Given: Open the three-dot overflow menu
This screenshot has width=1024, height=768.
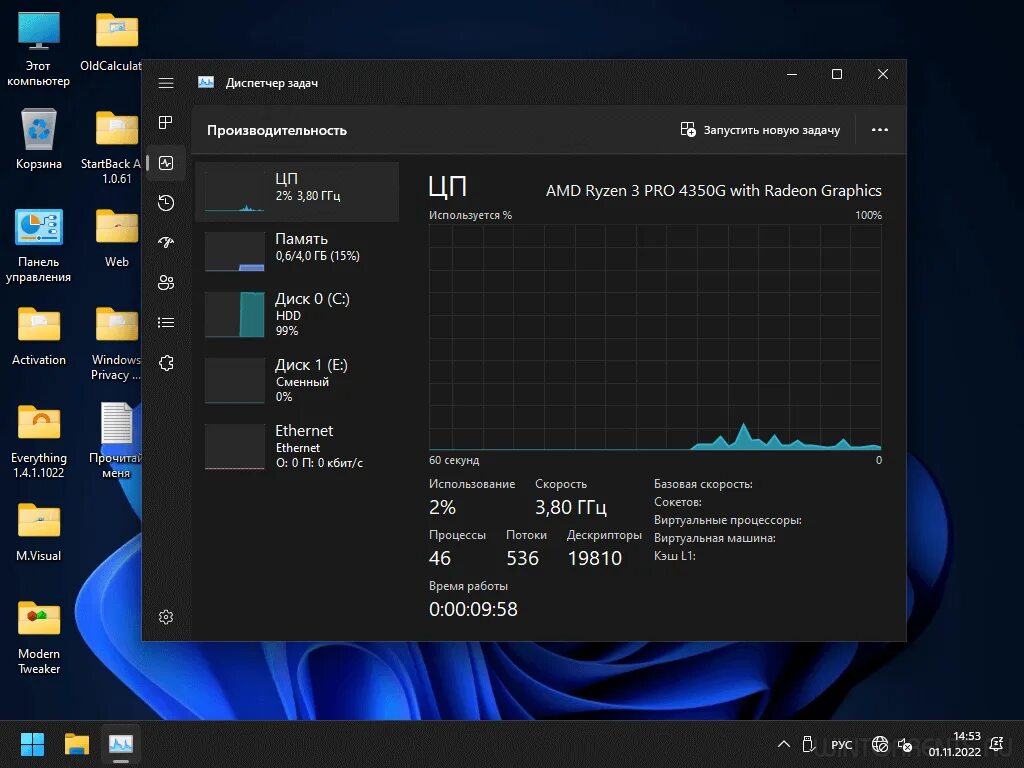Looking at the screenshot, I should click(879, 130).
